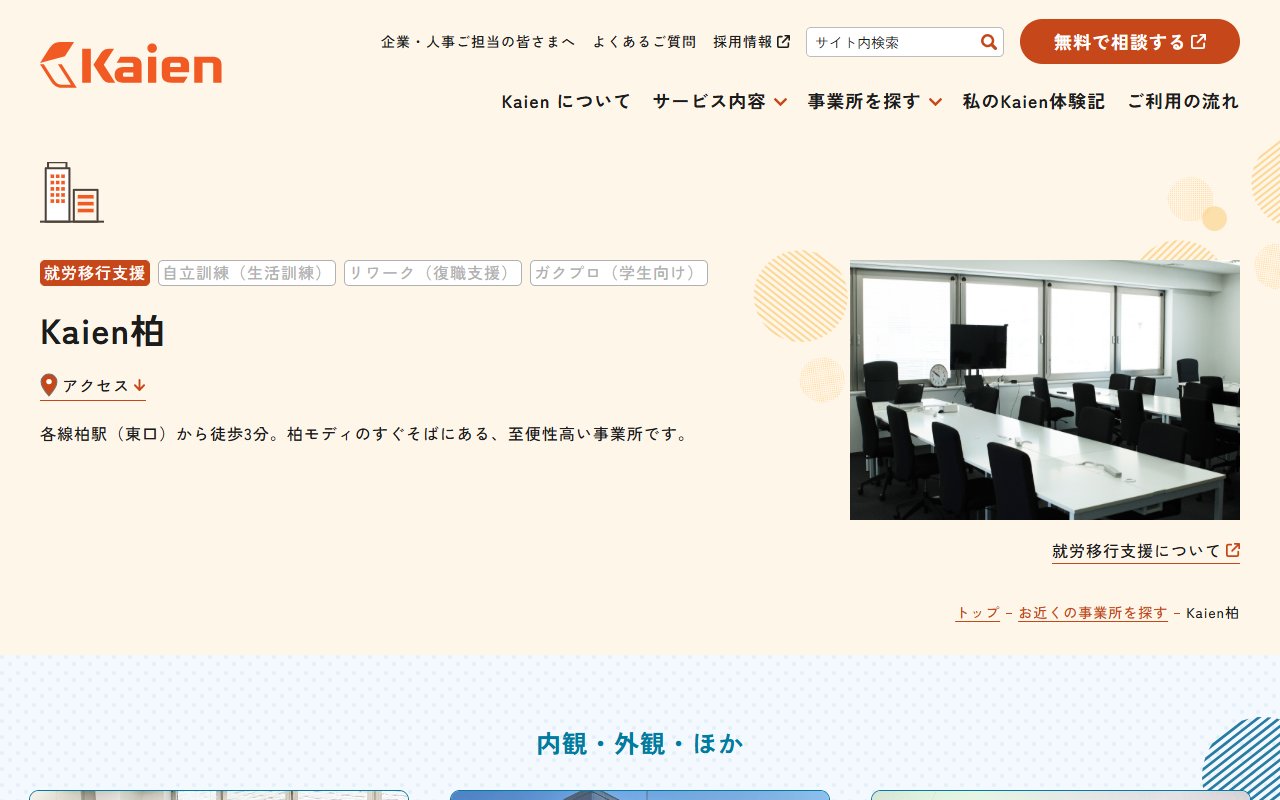Click the Kaien柏 heading
Viewport: 1280px width, 800px height.
click(102, 332)
